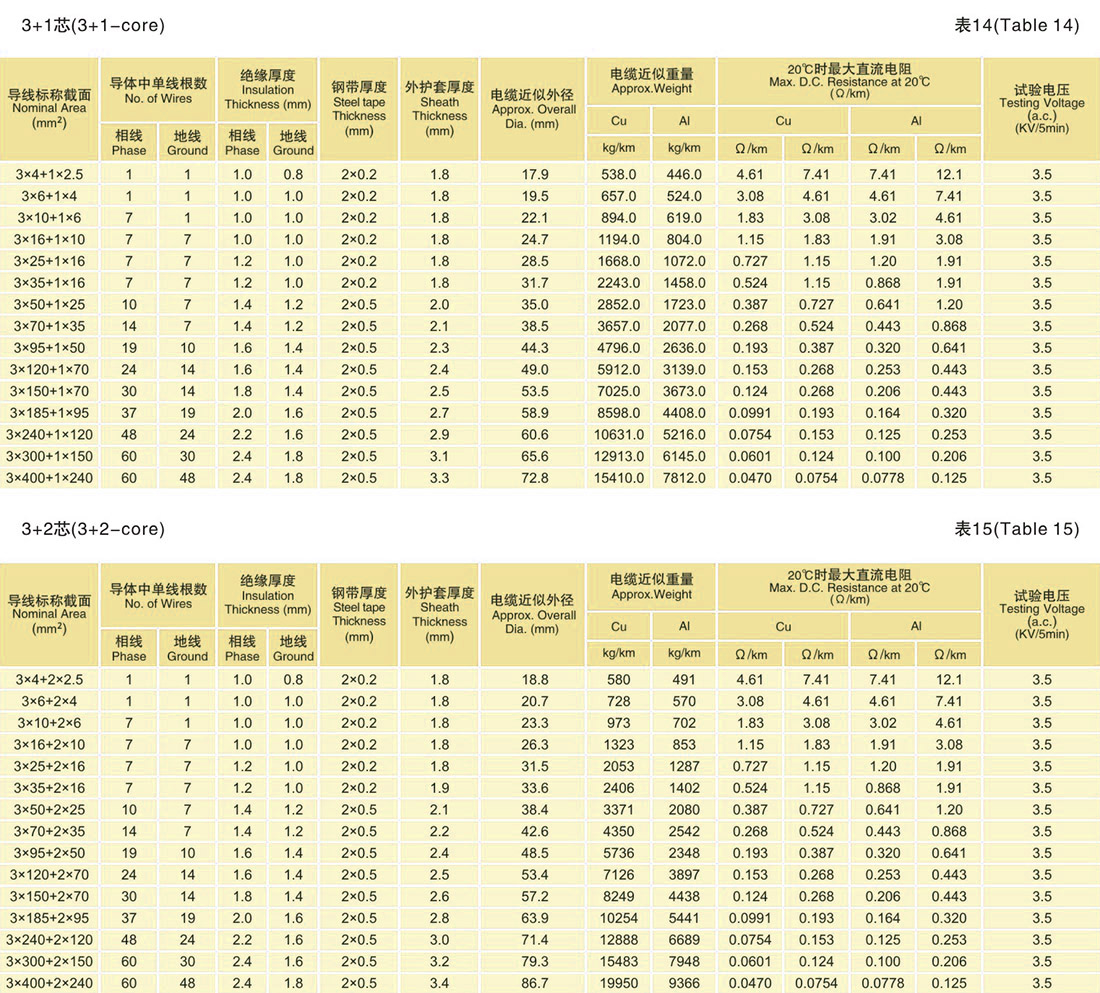
Task: Select the row label "3×10+1×6"
Action: (49, 218)
